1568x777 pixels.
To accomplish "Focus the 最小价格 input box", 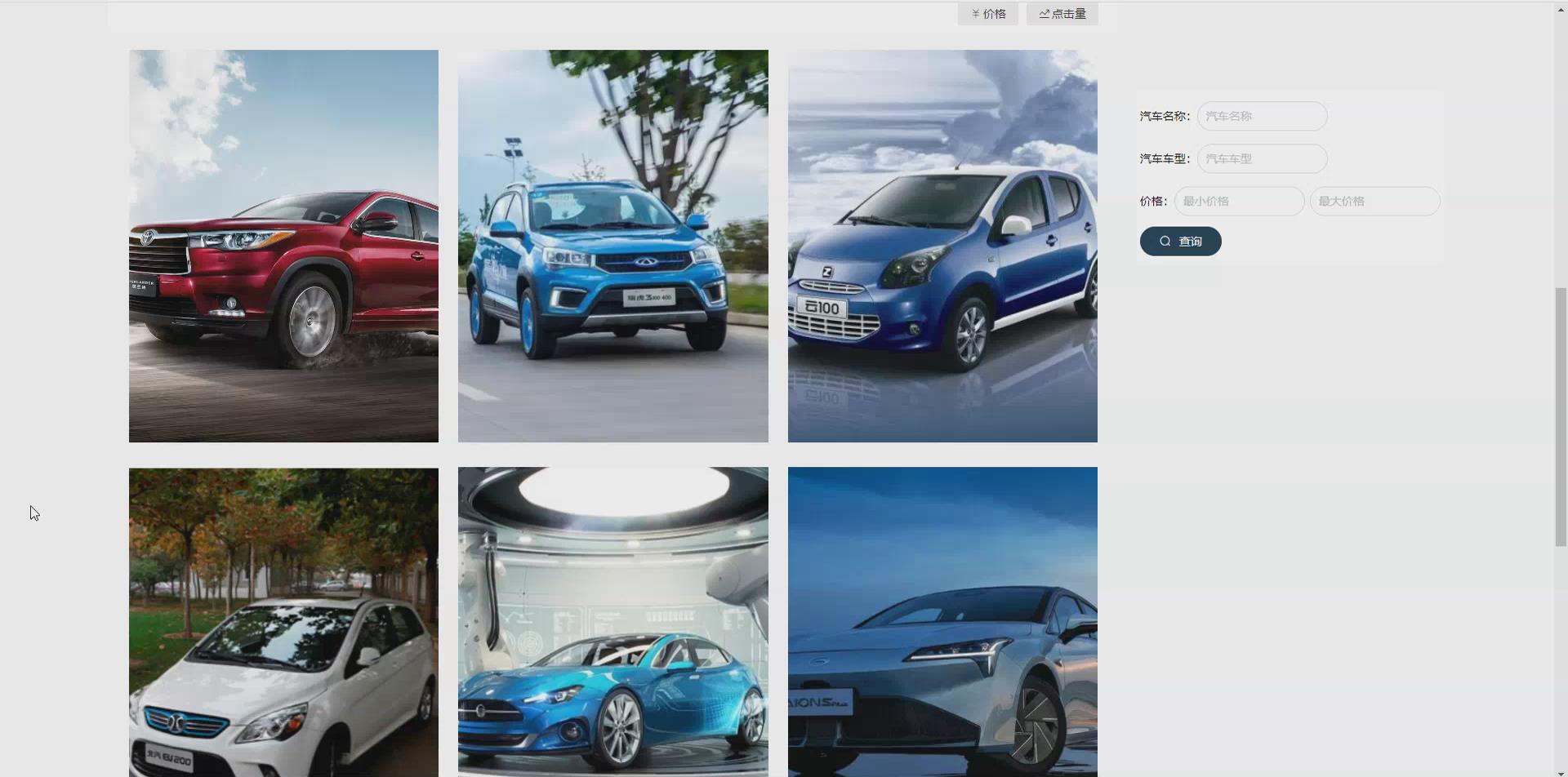I will [1239, 201].
